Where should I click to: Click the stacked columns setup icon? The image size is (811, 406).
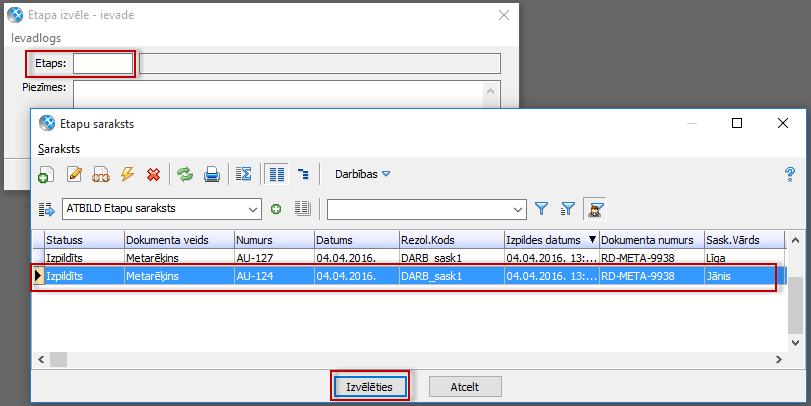pos(303,209)
